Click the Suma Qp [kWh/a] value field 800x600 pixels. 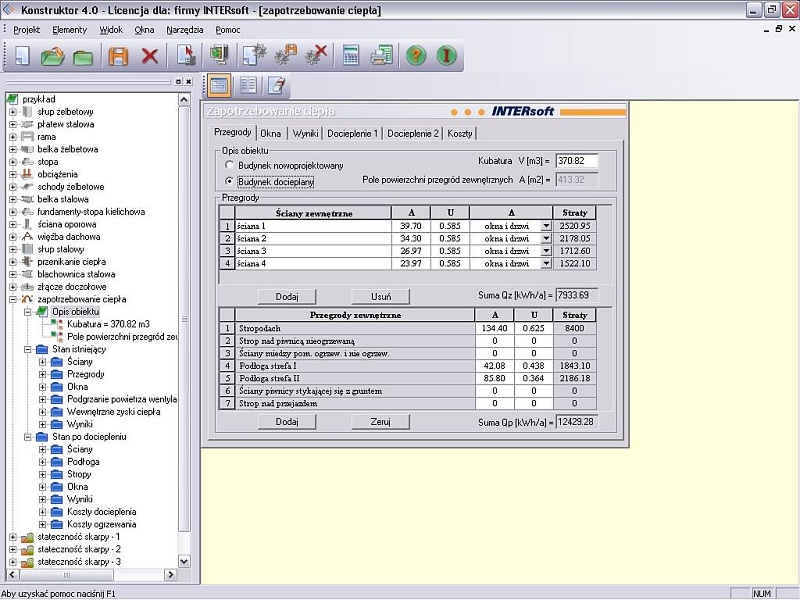click(x=577, y=422)
